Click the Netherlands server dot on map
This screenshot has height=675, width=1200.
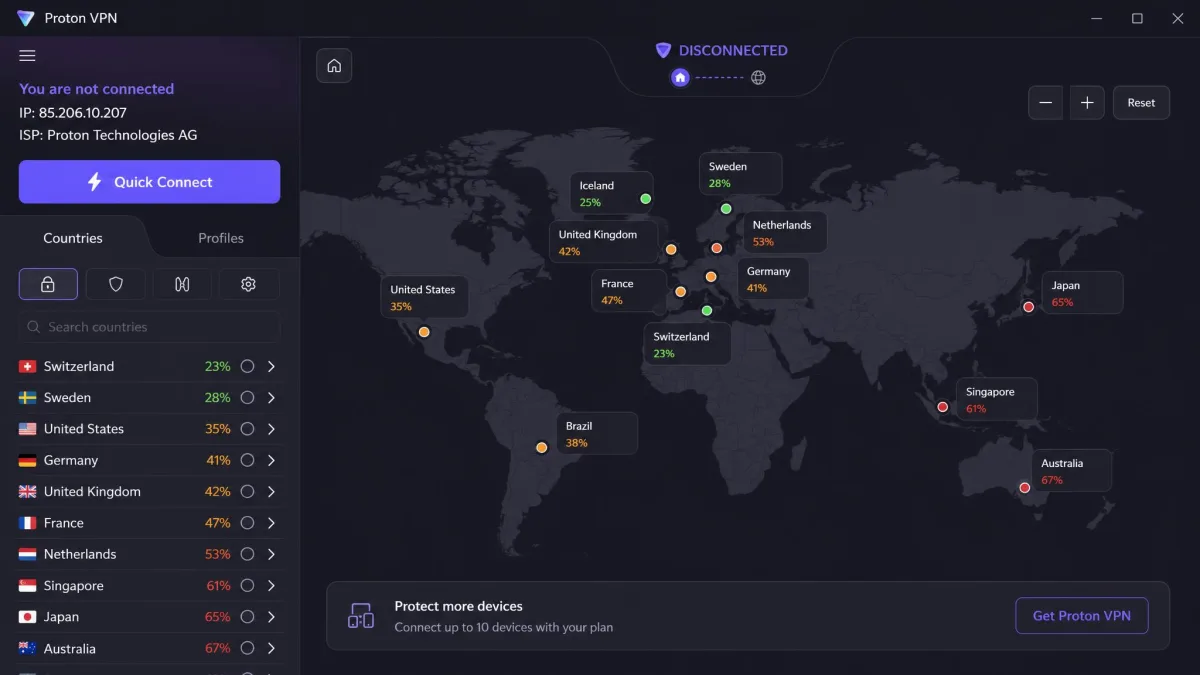[717, 248]
